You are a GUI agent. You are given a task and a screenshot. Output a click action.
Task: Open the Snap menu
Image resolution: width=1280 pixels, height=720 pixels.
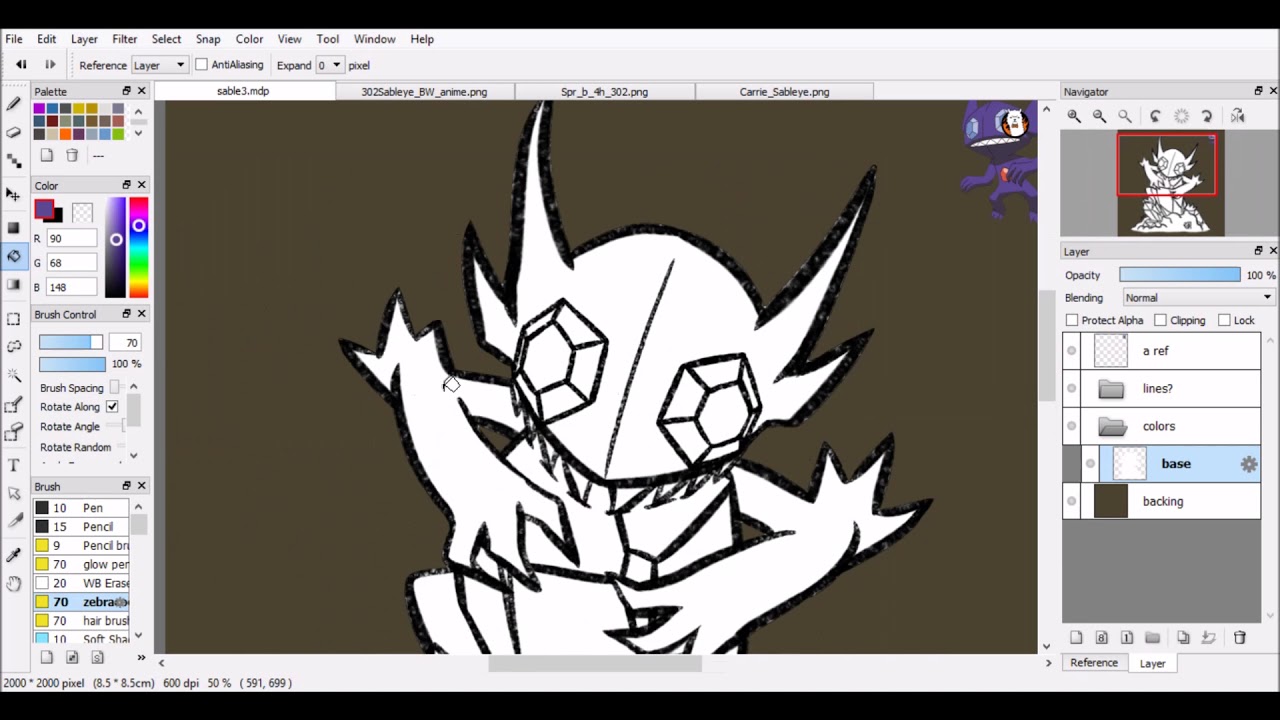click(x=208, y=39)
